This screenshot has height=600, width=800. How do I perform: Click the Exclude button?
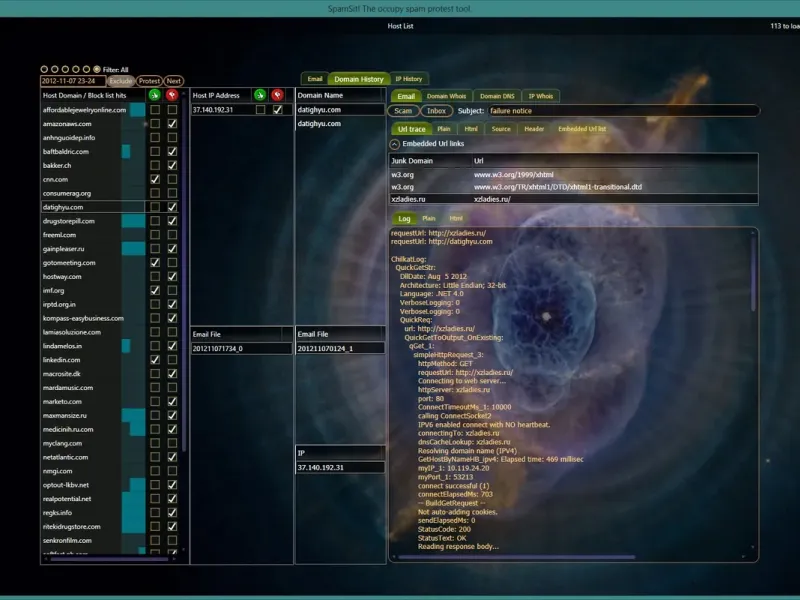[121, 81]
